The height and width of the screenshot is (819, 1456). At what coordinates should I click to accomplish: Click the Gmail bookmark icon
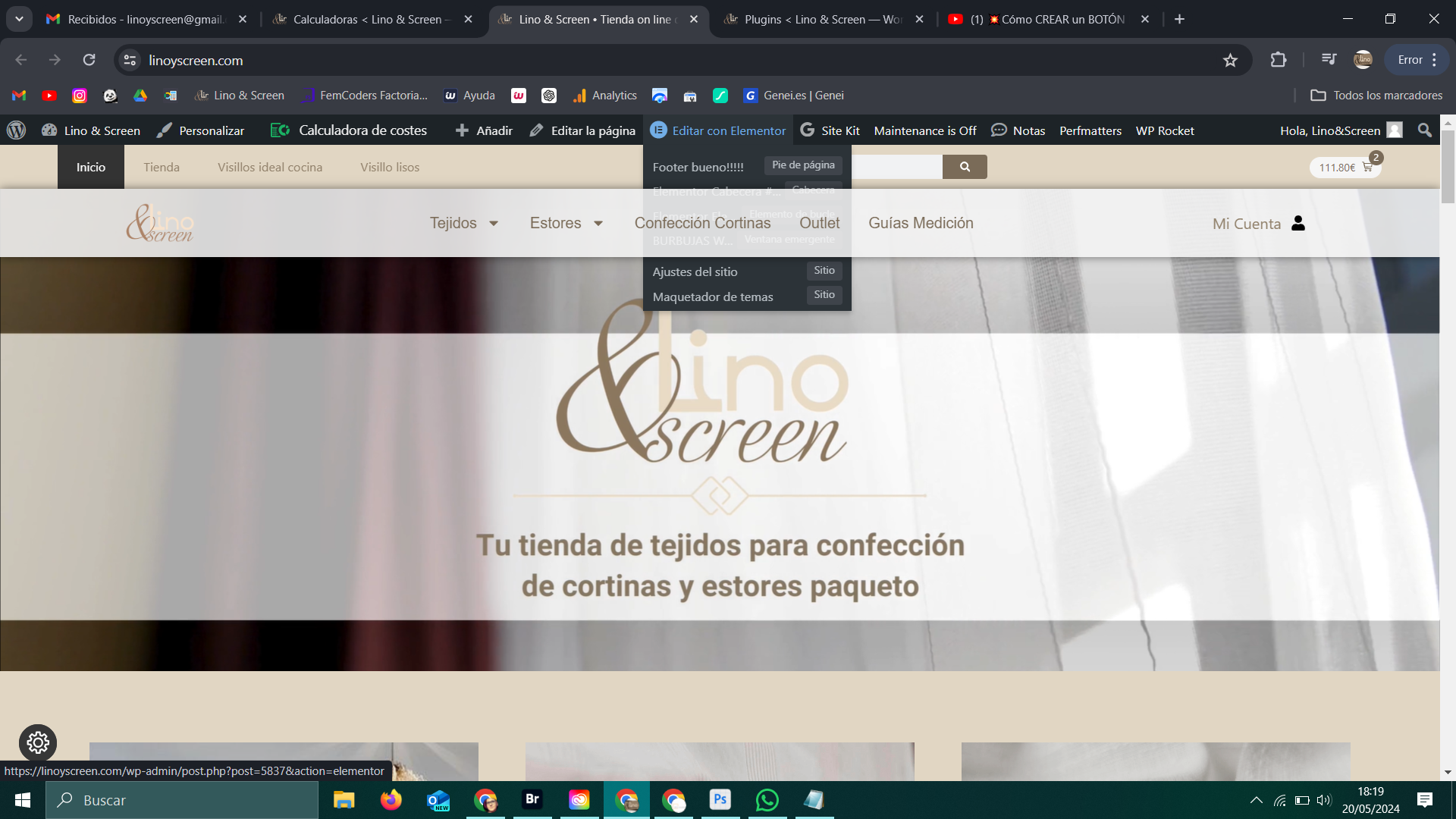tap(19, 96)
